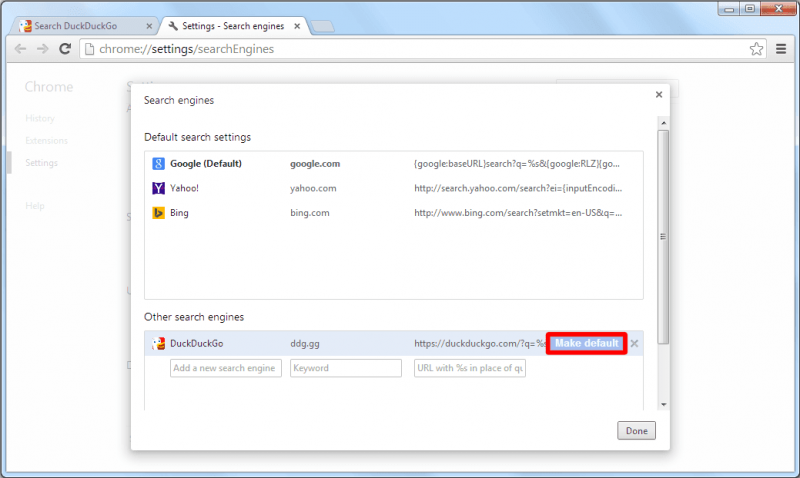
Task: Click the Yahoo search URL text
Action: coord(518,188)
